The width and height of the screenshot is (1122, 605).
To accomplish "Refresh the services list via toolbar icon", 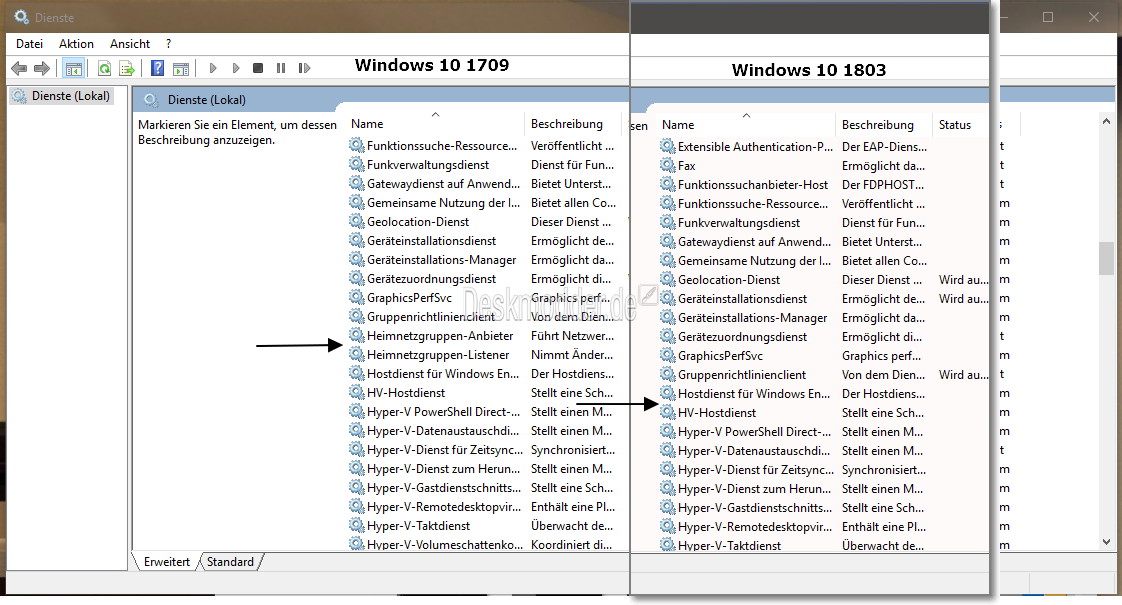I will pos(104,69).
